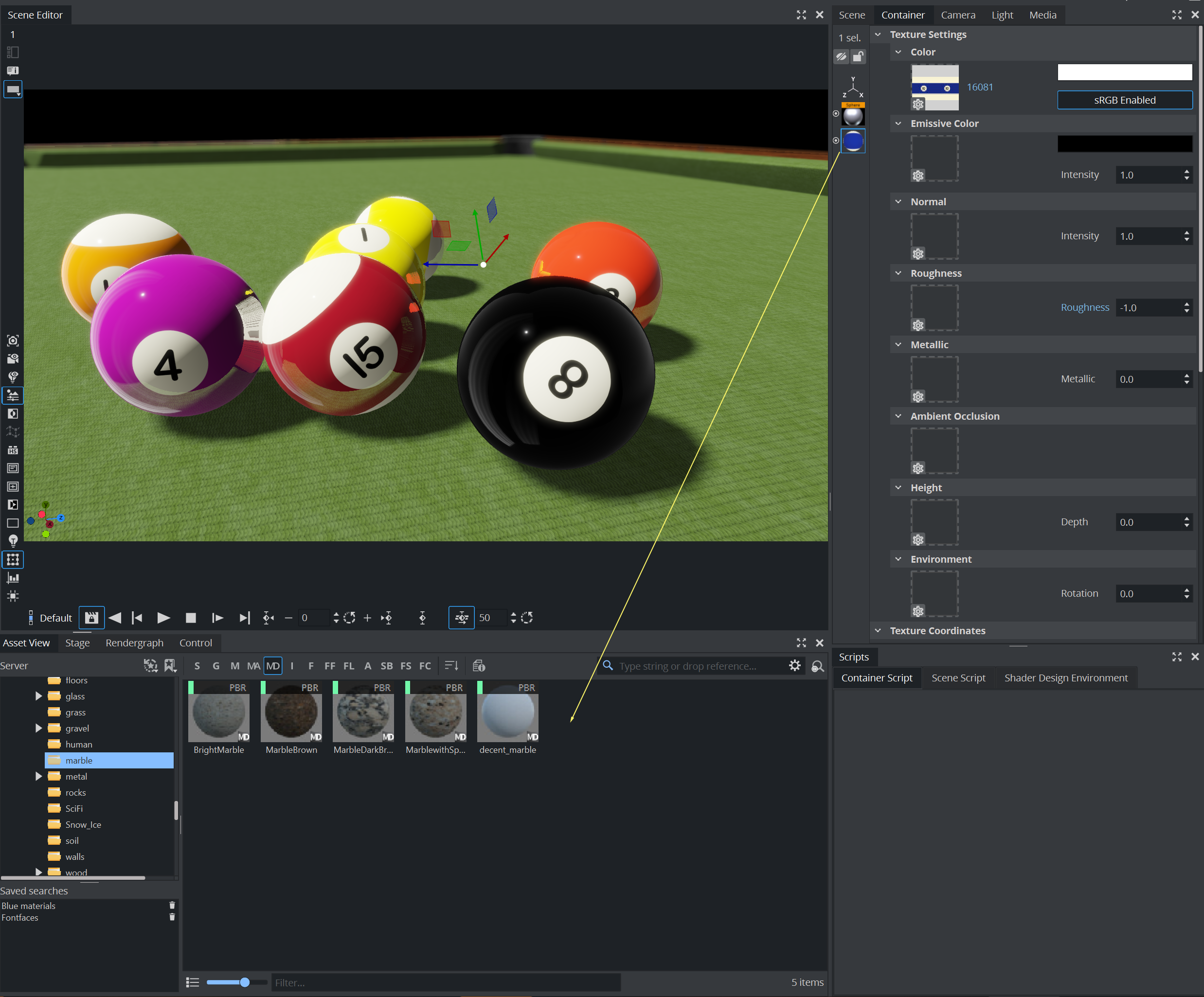The height and width of the screenshot is (997, 1204).
Task: Click the next keyframe icon
Action: pos(387,618)
